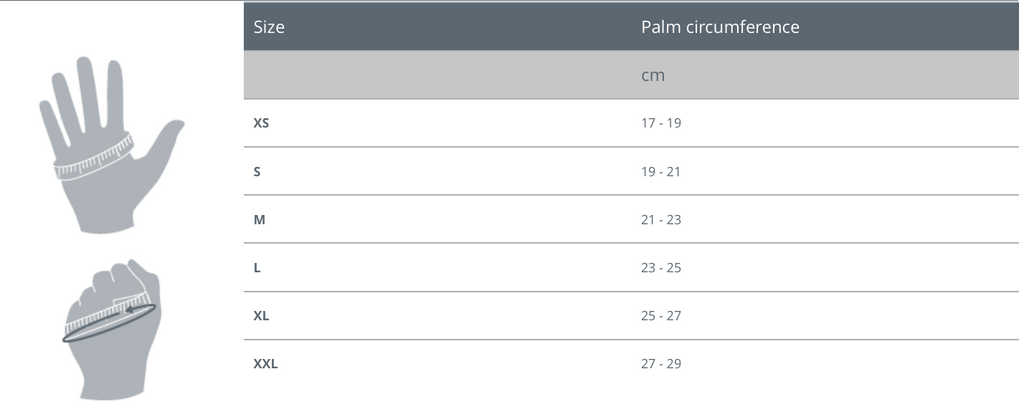Image resolution: width=1024 pixels, height=417 pixels.
Task: Click the 23 - 25 measurement value
Action: pyautogui.click(x=661, y=268)
